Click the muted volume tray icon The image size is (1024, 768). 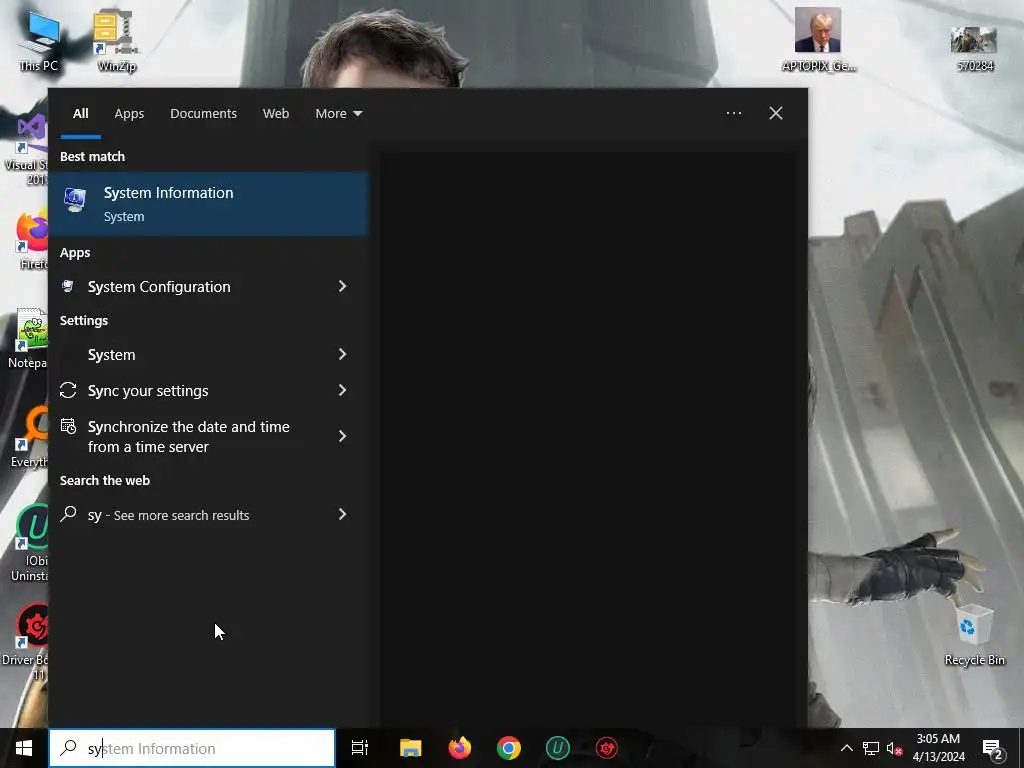[x=894, y=748]
